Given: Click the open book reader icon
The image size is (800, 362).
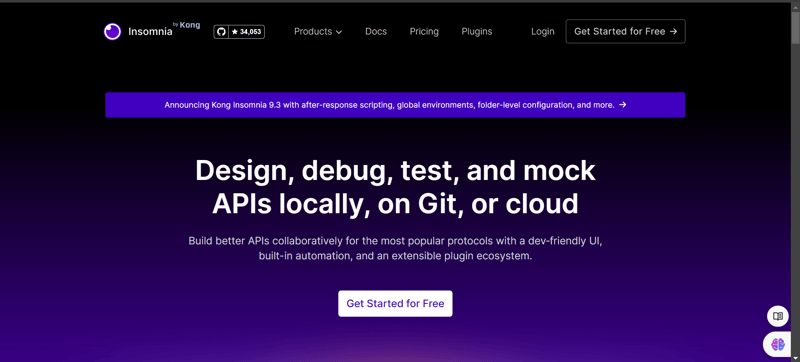Looking at the screenshot, I should click(x=778, y=316).
